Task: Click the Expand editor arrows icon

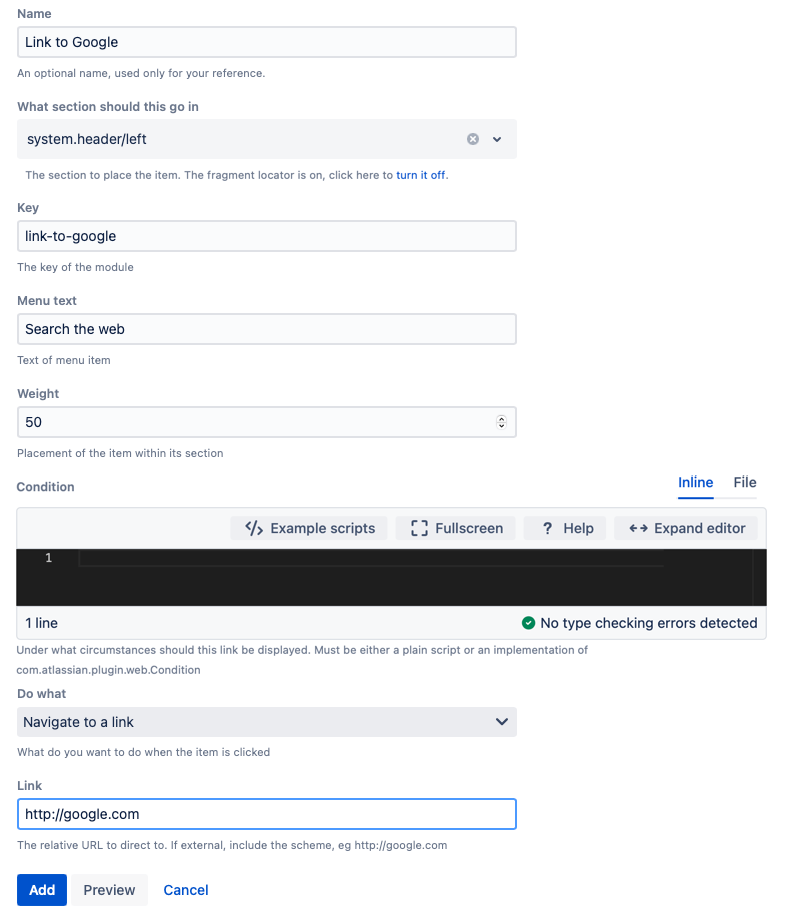Action: click(x=638, y=528)
